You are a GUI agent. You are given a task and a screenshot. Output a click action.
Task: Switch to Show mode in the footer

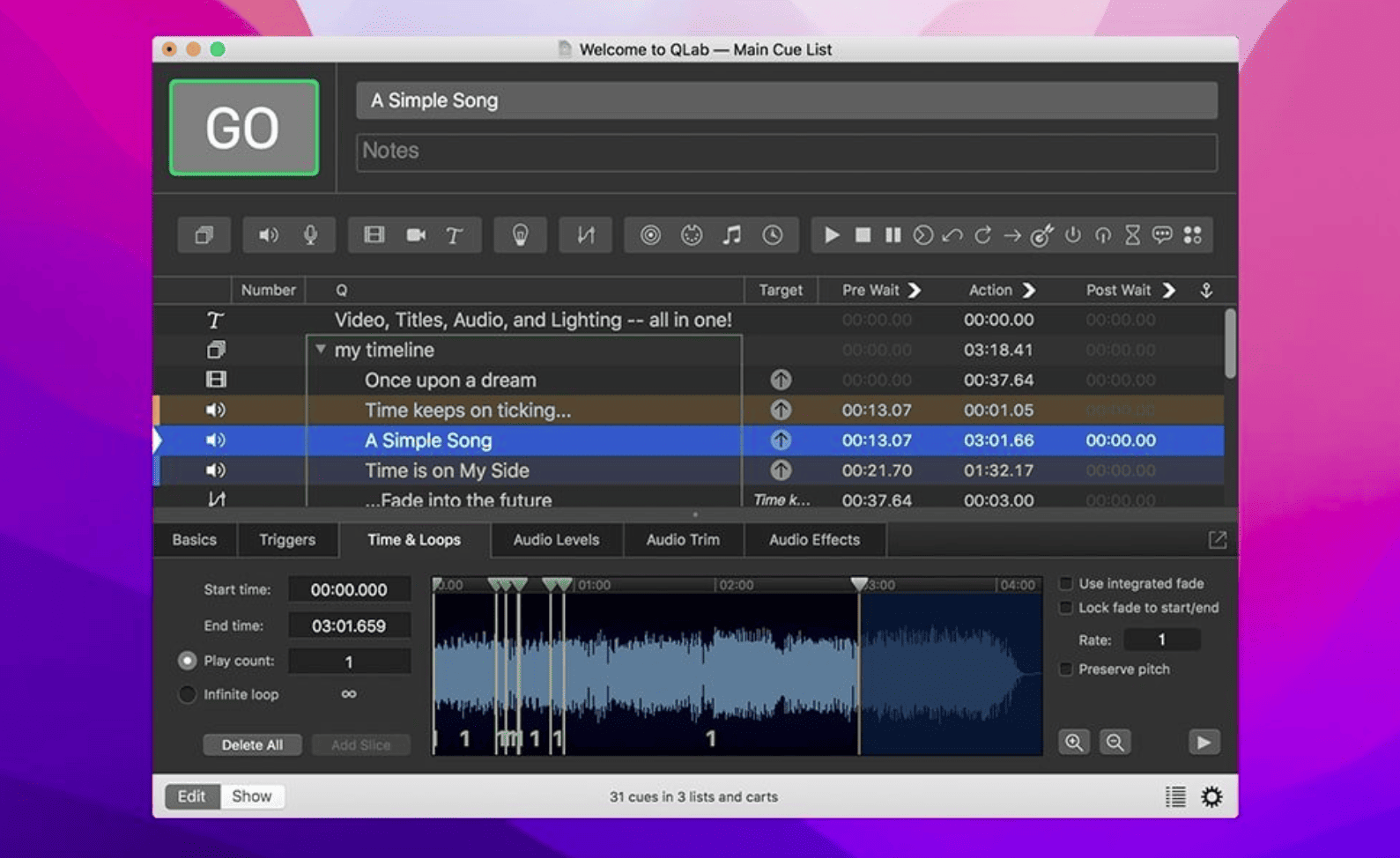point(252,796)
